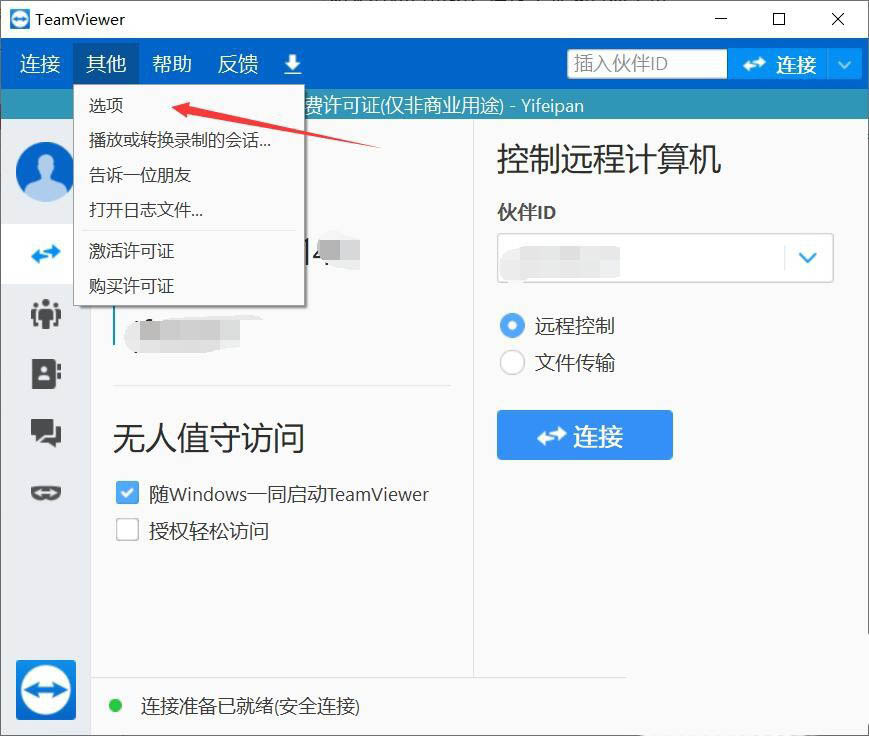869x736 pixels.
Task: Click the TeamViewer logo at bottom left
Action: [x=45, y=690]
